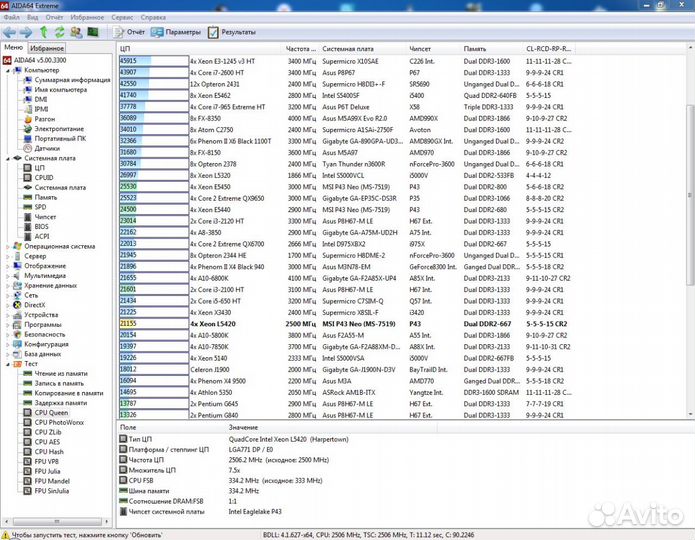
Task: Sort by Частота column header
Action: 300,49
